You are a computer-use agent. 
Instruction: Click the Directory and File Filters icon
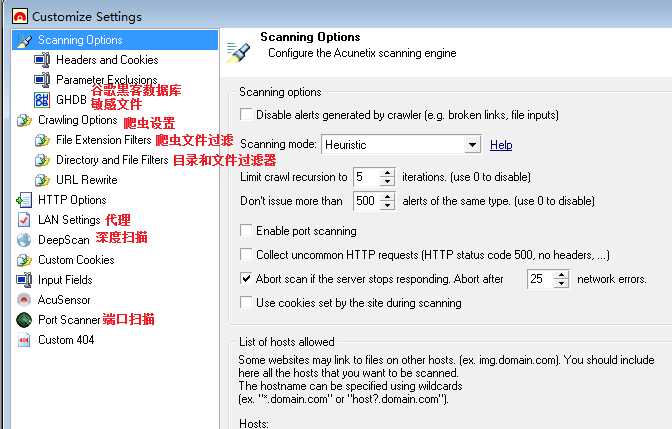(x=42, y=160)
